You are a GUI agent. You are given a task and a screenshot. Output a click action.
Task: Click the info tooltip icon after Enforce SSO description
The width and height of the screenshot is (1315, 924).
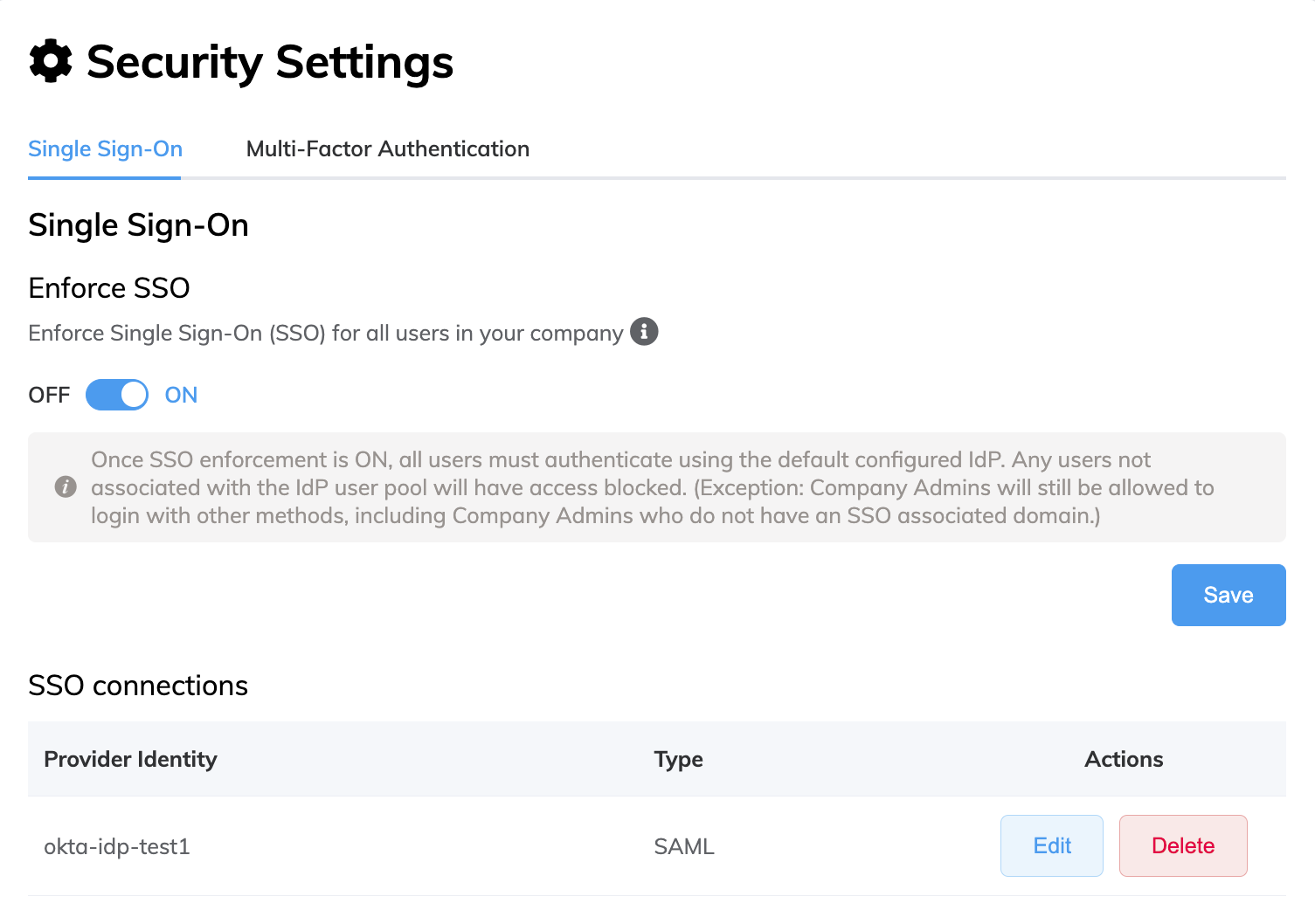coord(644,332)
